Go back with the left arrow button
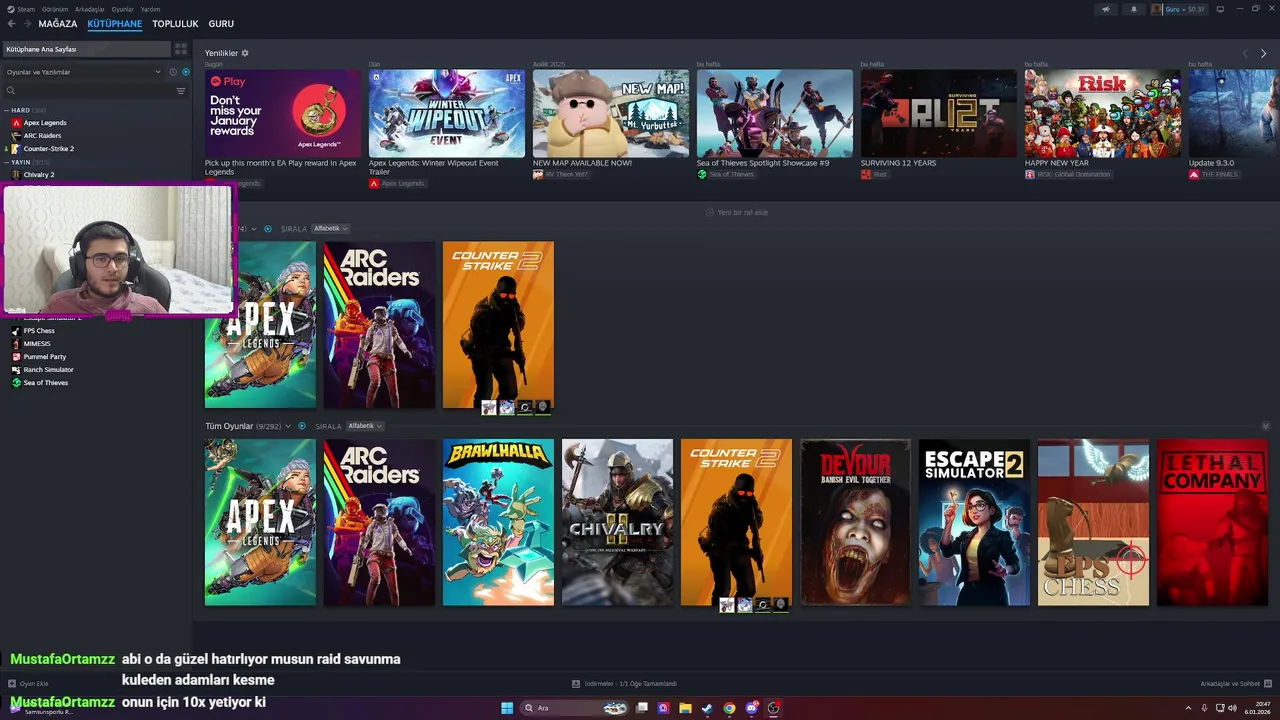Viewport: 1280px width, 720px height. 11,23
